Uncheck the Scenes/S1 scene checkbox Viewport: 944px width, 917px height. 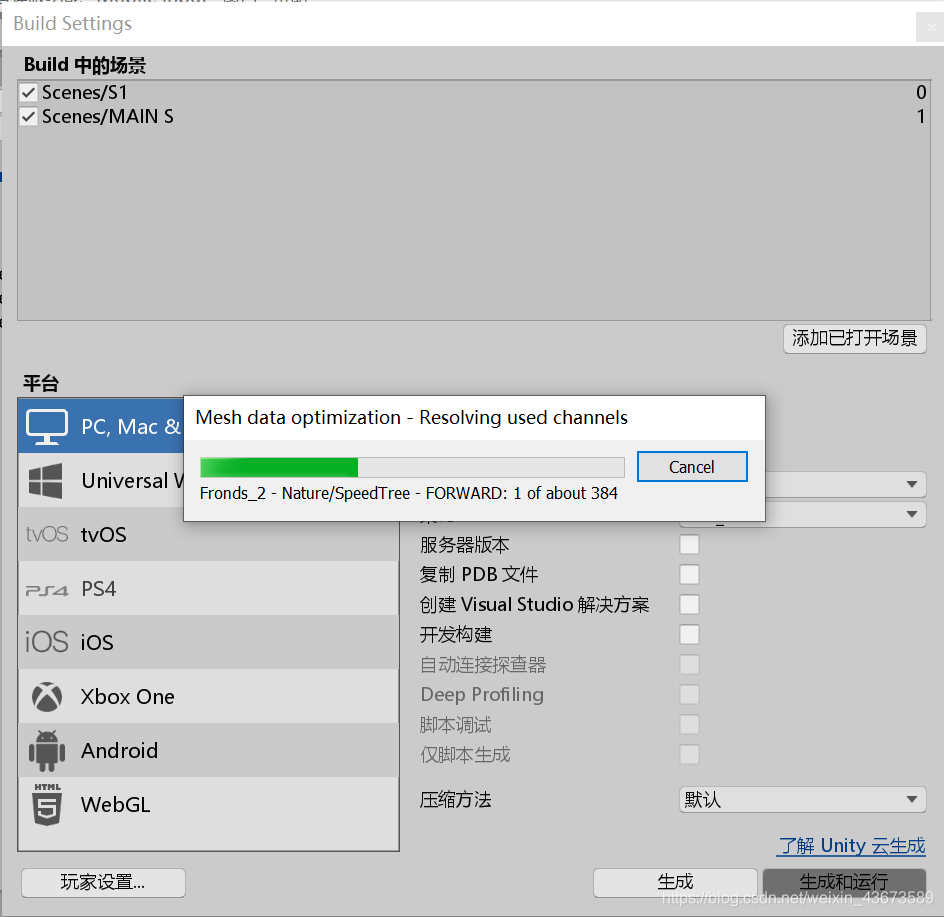28,93
